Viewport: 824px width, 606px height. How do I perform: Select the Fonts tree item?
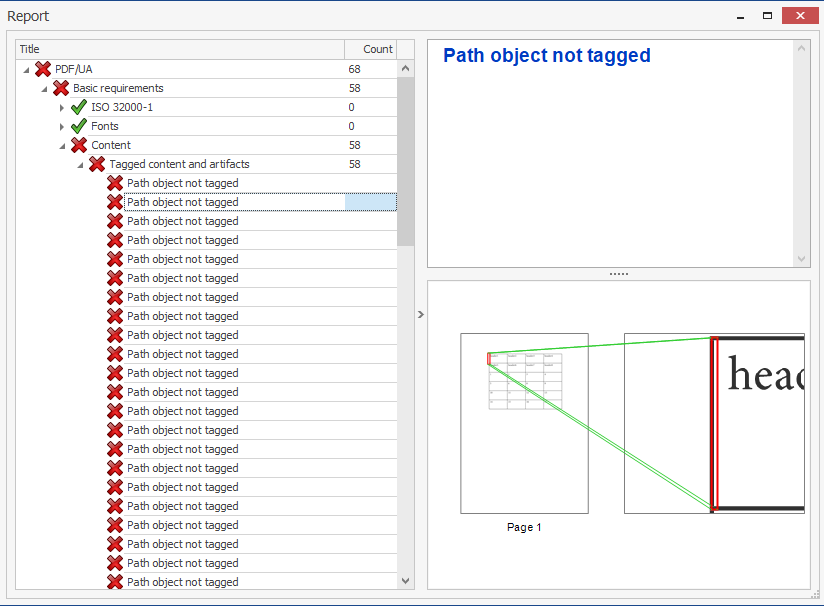coord(104,126)
